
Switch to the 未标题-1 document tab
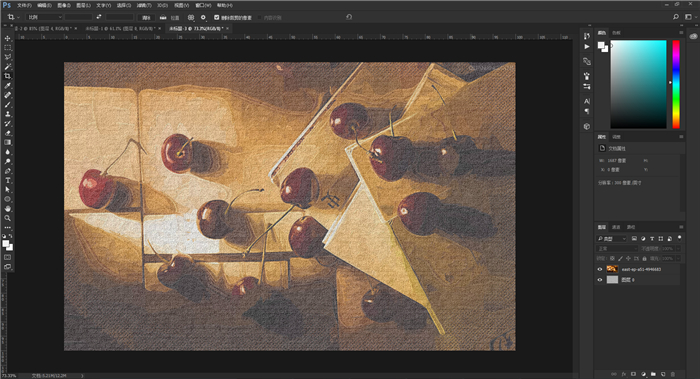coord(121,28)
